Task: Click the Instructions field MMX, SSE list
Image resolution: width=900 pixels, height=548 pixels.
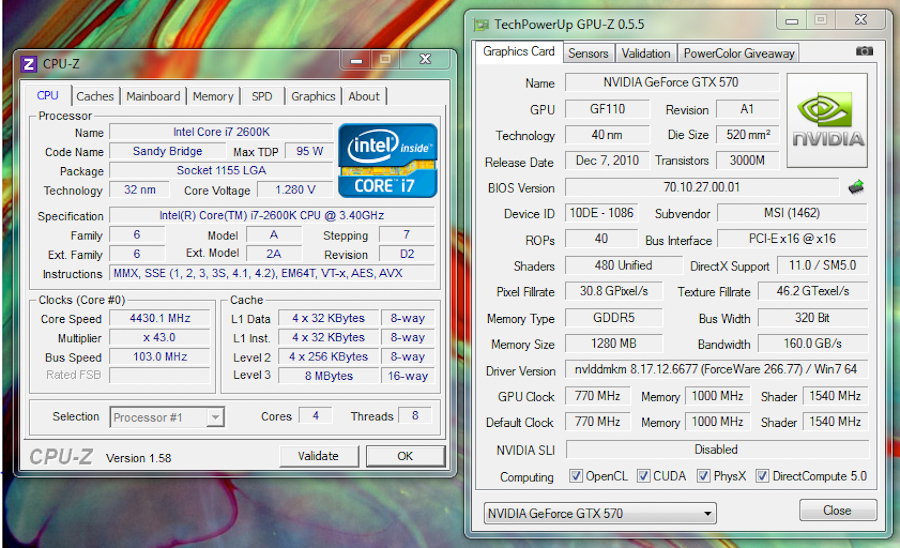Action: [272, 273]
